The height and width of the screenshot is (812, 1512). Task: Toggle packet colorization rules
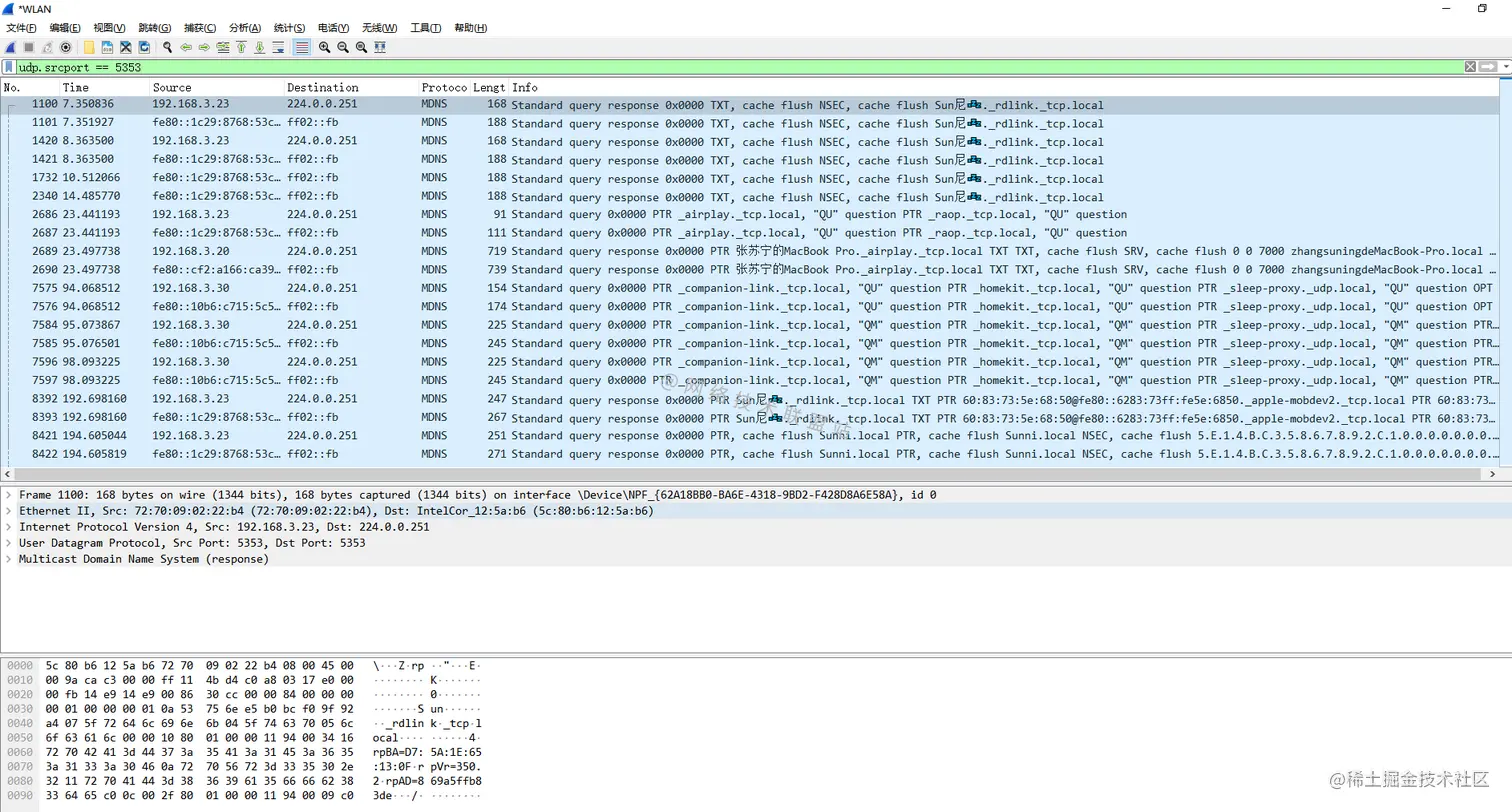click(x=301, y=47)
